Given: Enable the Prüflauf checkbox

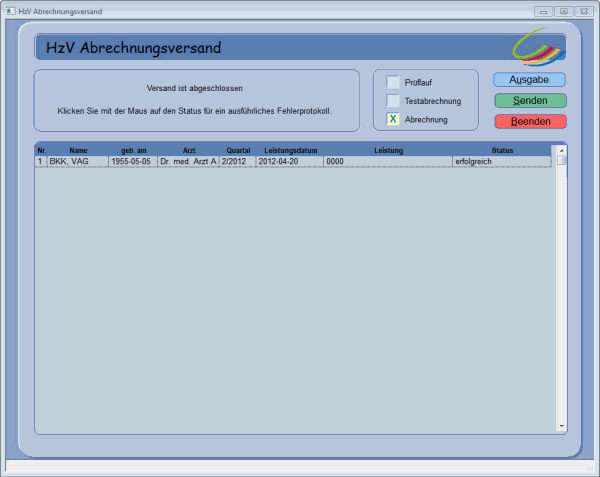Looking at the screenshot, I should tap(393, 82).
